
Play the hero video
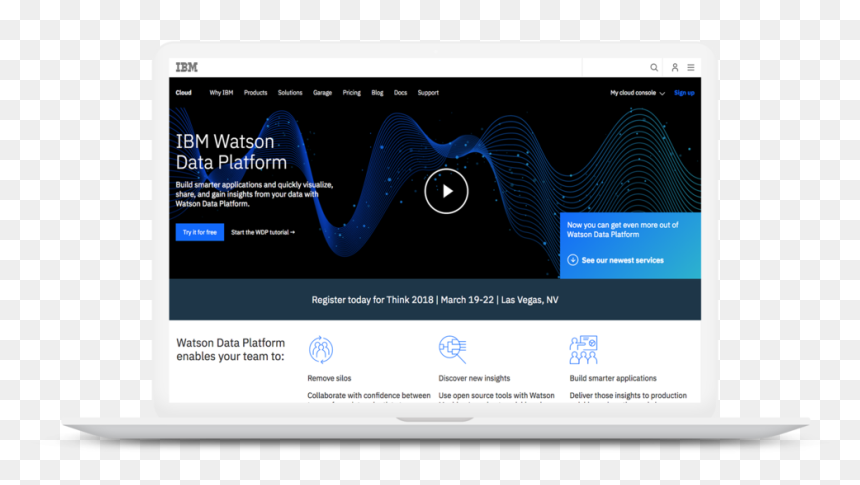pyautogui.click(x=446, y=191)
